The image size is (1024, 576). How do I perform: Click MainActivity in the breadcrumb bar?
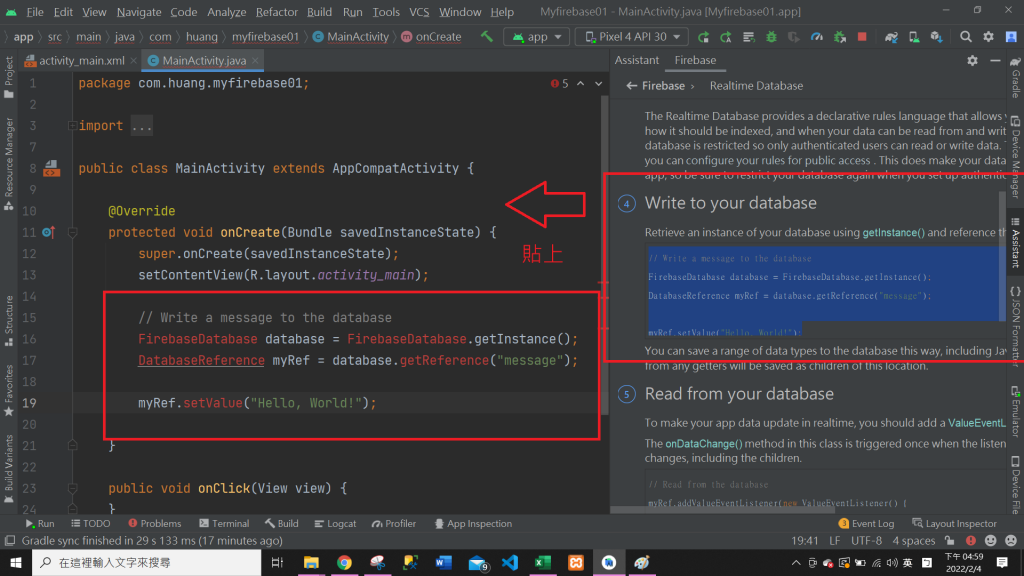point(351,37)
